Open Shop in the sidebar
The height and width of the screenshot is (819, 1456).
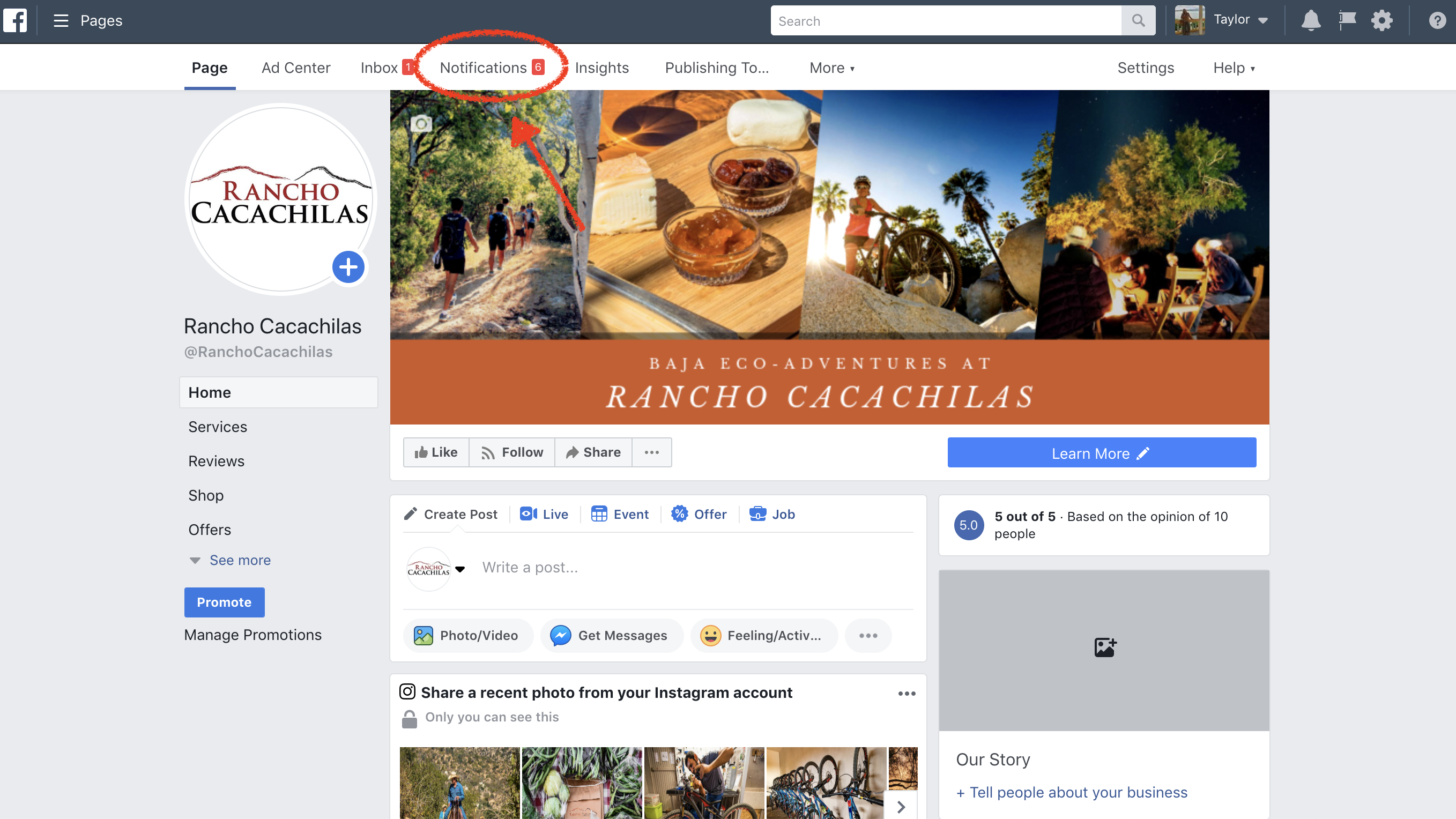206,495
